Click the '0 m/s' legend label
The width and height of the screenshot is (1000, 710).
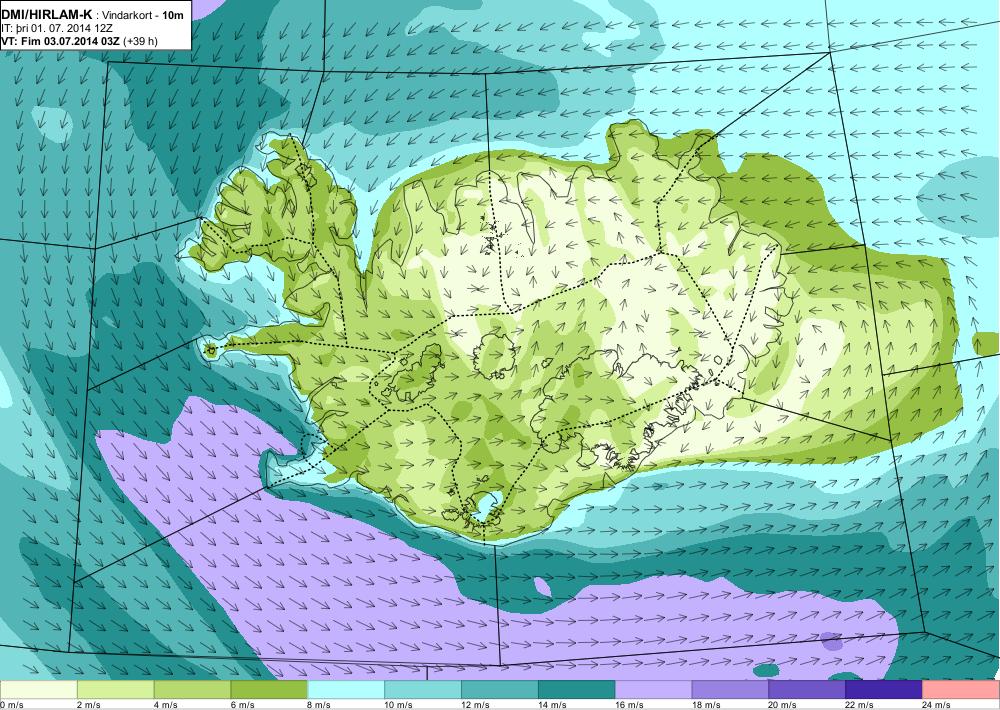(x=11, y=705)
